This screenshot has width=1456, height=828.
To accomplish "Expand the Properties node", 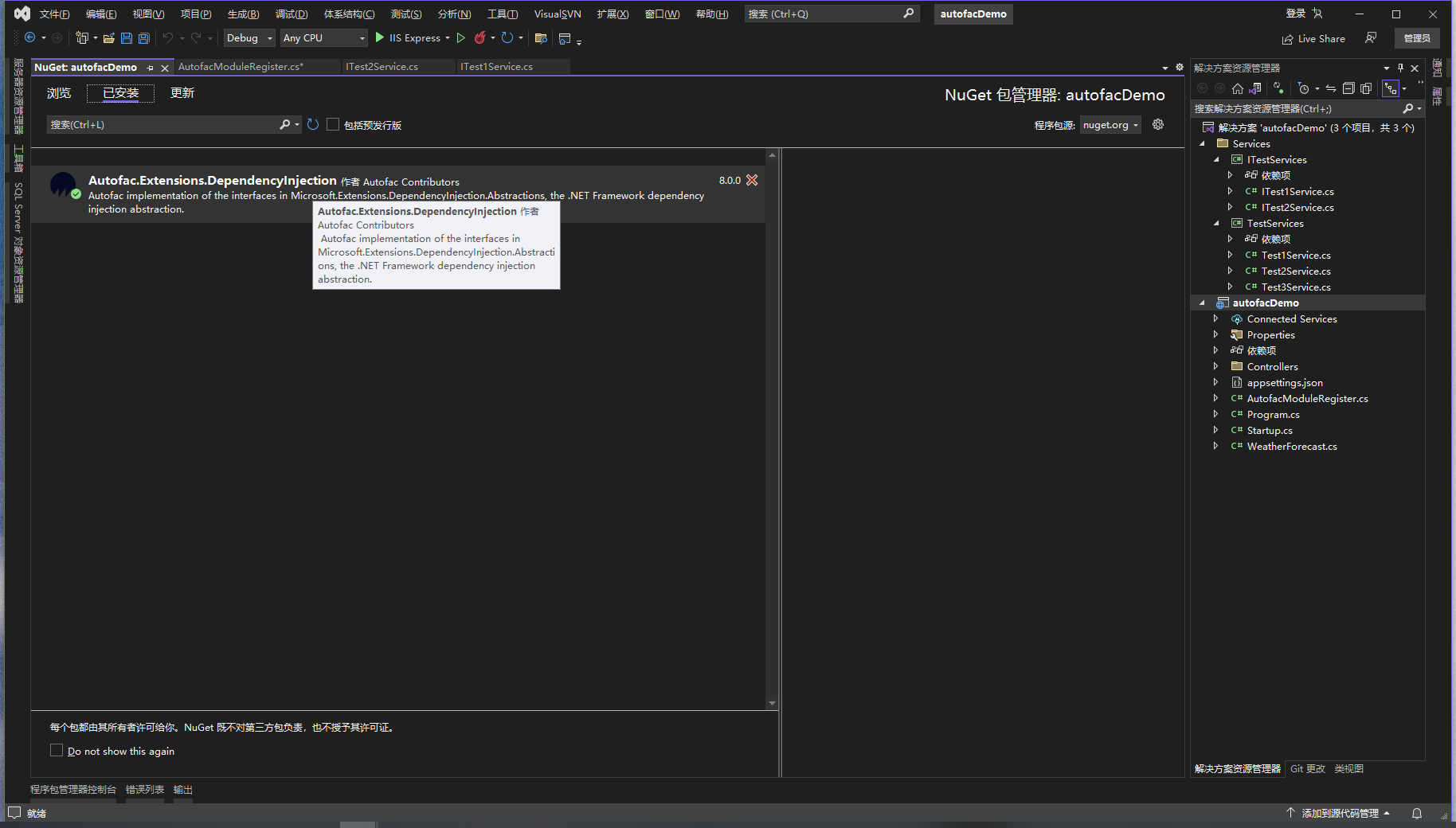I will coord(1215,334).
